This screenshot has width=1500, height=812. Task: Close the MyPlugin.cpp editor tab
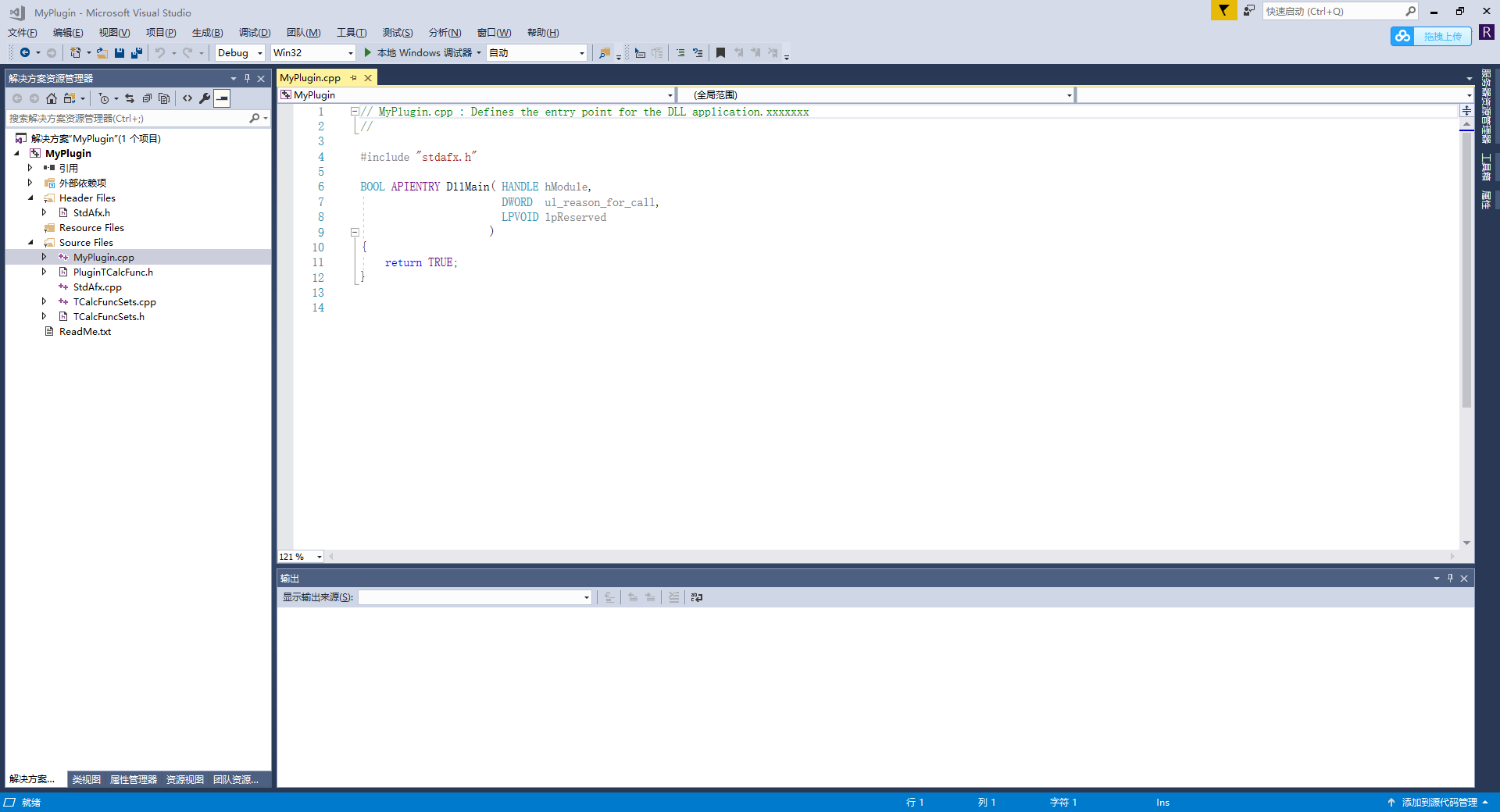click(368, 78)
